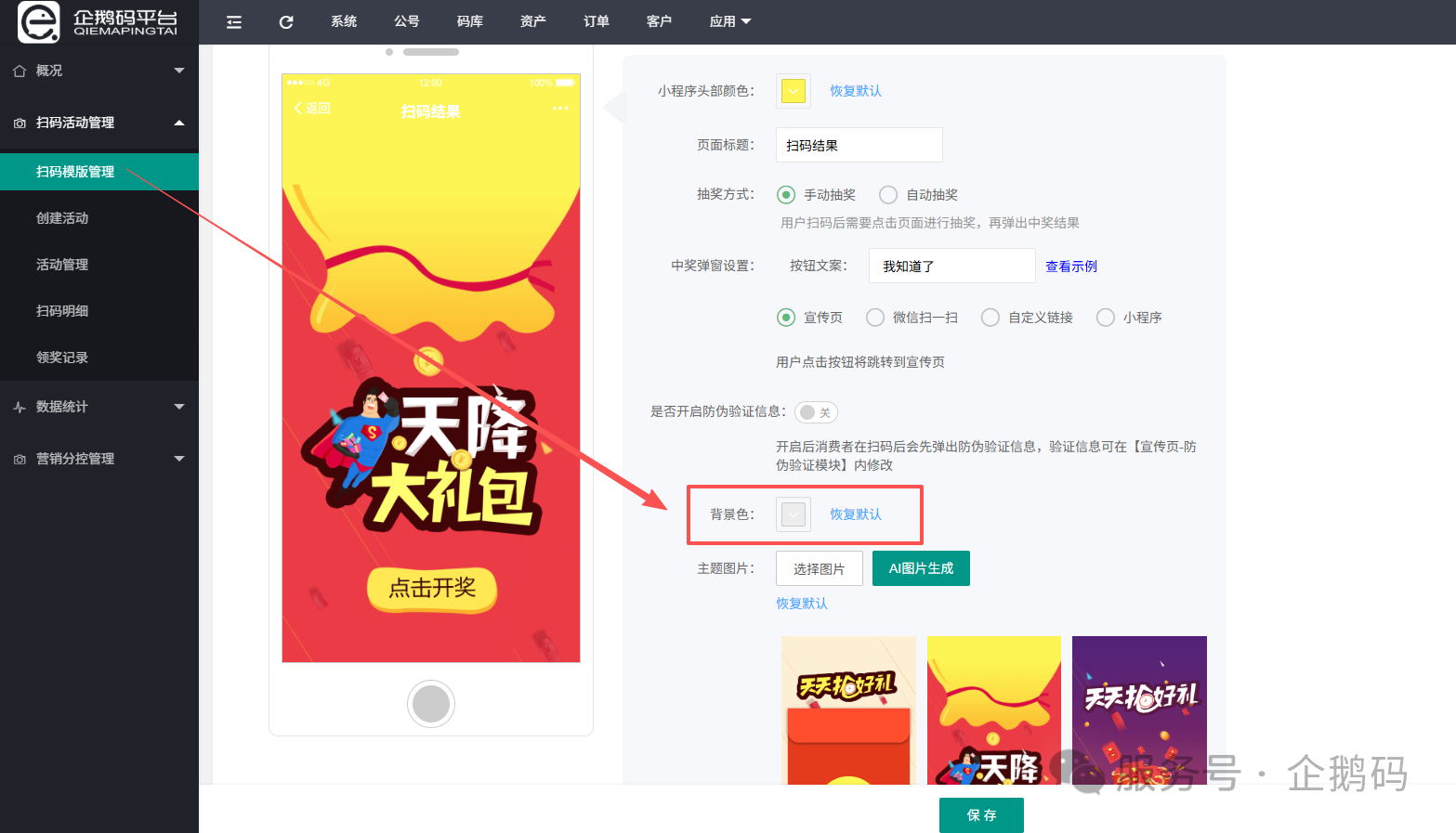Click the 按钮文案 input field
Viewport: 1456px width, 833px height.
(952, 266)
